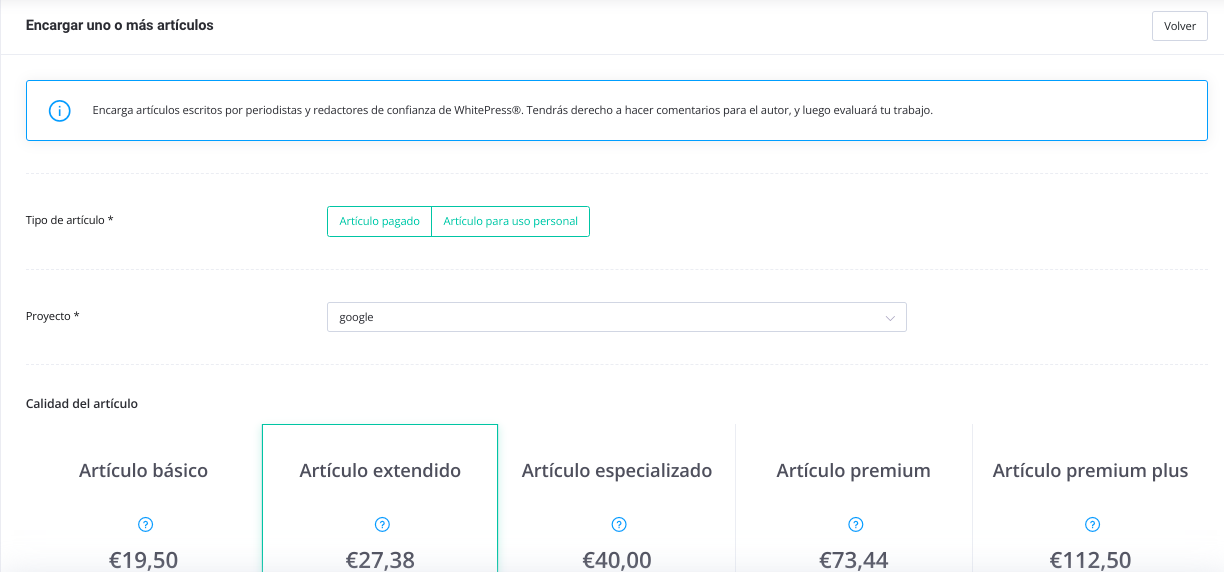
Task: Click the Proyecto dropdown chevron arrow
Action: [x=890, y=318]
